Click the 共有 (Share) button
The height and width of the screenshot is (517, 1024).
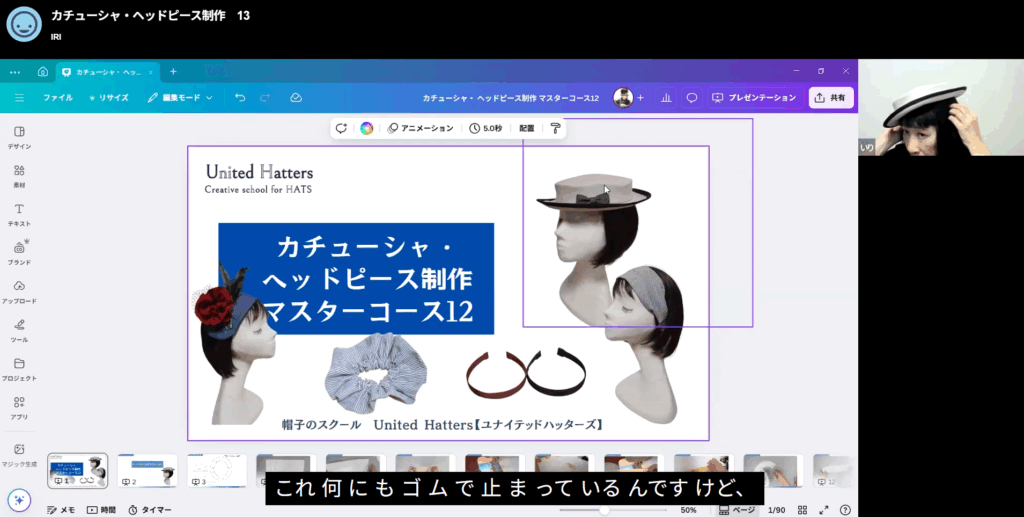click(x=830, y=98)
